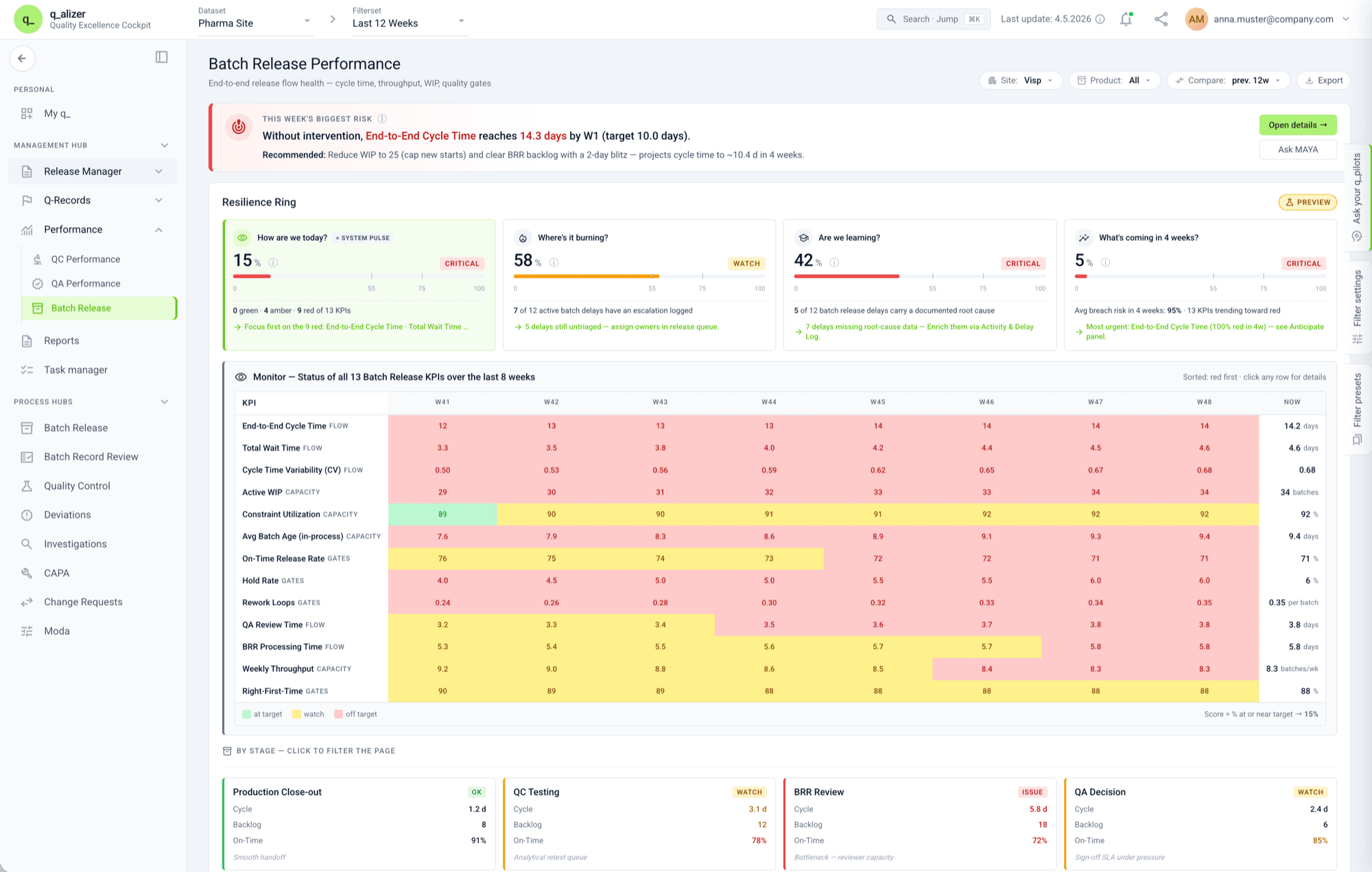The width and height of the screenshot is (1372, 872).
Task: Click the flame icon on Where's it burning
Action: click(523, 238)
